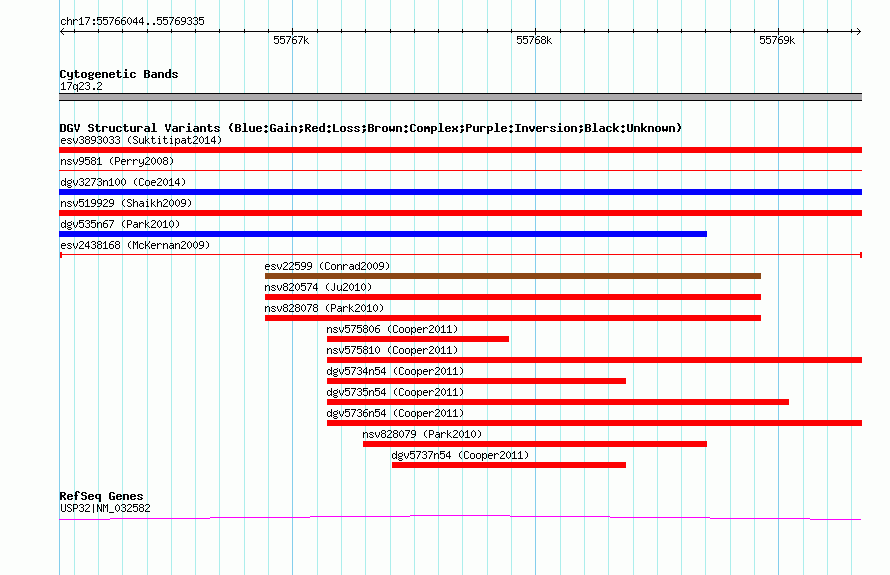
Task: Select the nsv9581 (Perry2008) thin red line
Action: pos(460,170)
